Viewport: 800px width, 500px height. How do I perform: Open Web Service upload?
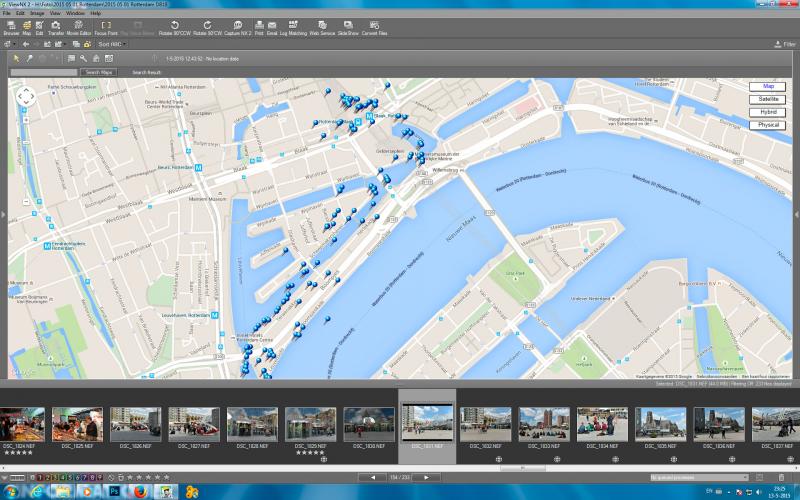tap(322, 28)
